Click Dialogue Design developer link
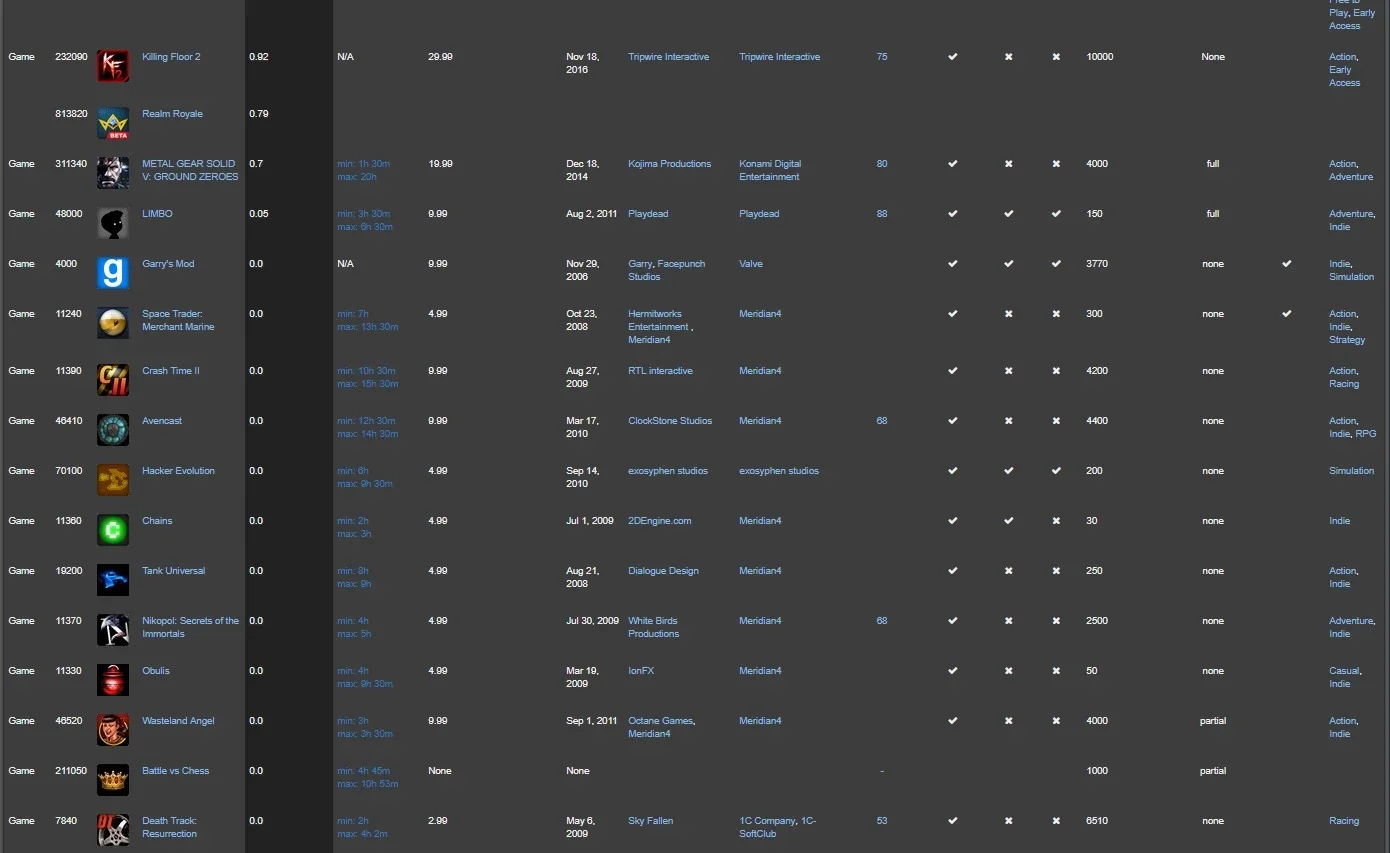Viewport: 1390px width, 853px height. (x=663, y=571)
